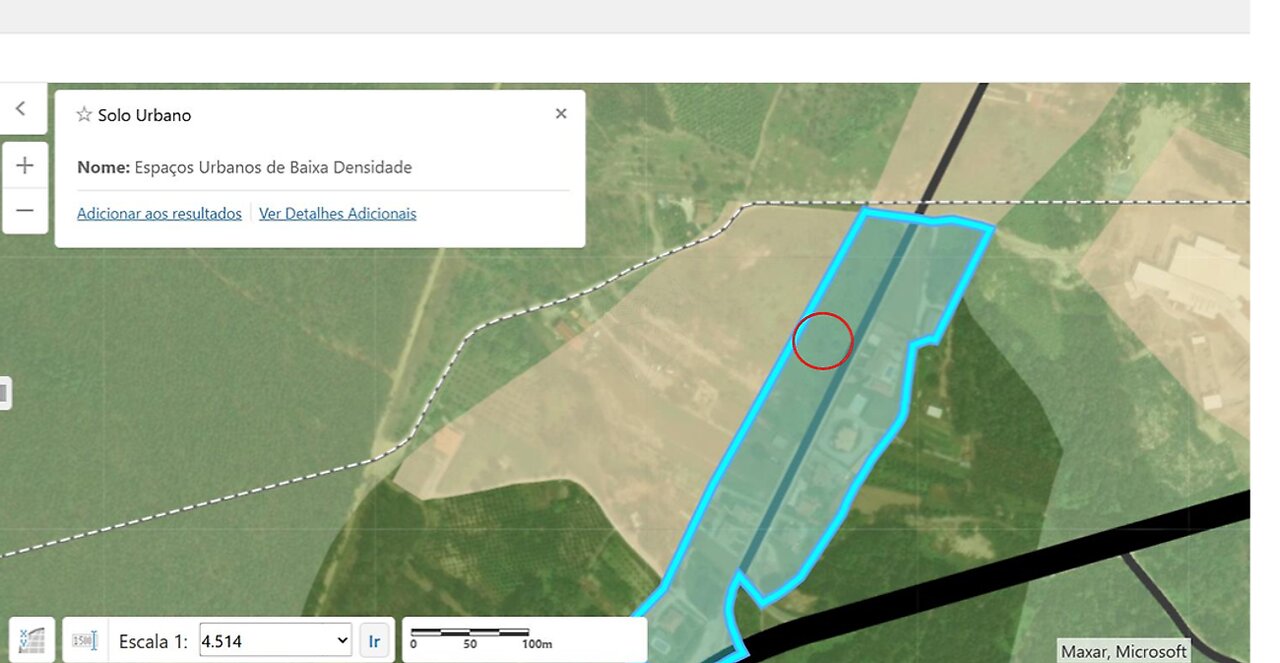Image resolution: width=1280 pixels, height=663 pixels.
Task: Click the Solo Urbano popup title
Action: [x=144, y=115]
